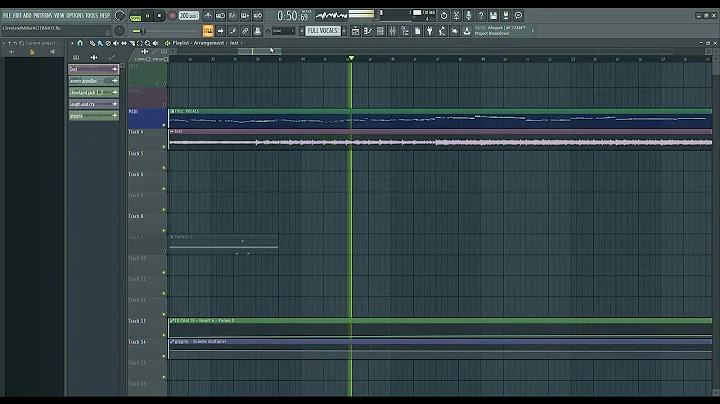Open the chat speech bubble icon
The width and height of the screenshot is (720, 404).
coord(518,16)
